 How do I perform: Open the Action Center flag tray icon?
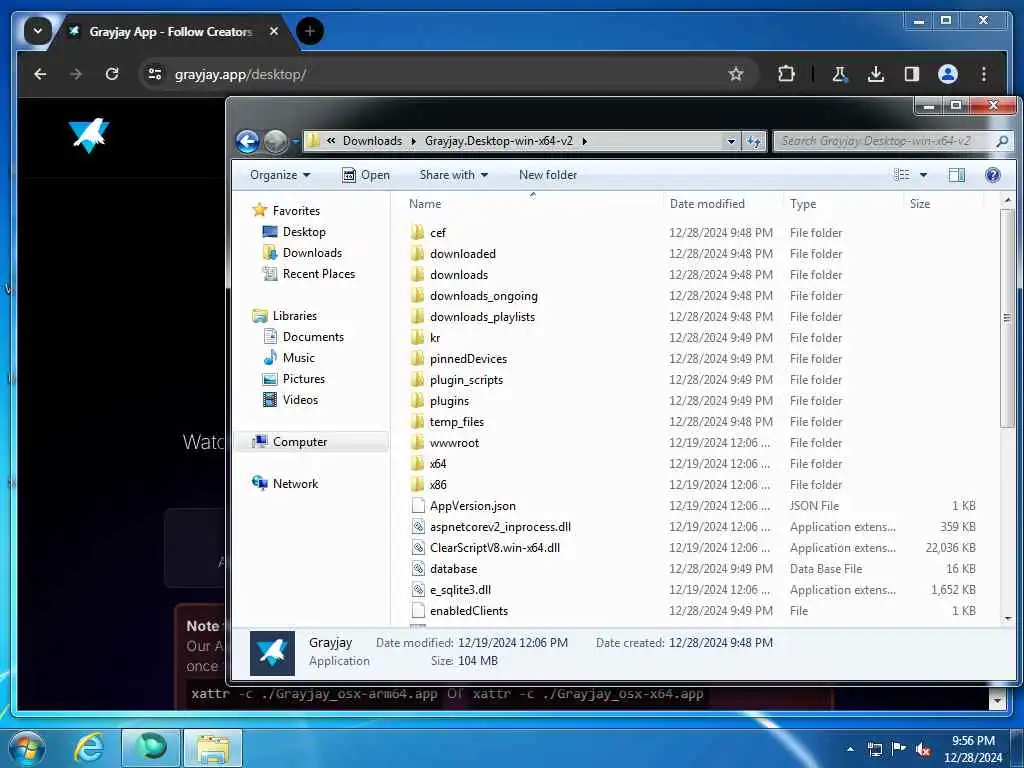point(899,749)
